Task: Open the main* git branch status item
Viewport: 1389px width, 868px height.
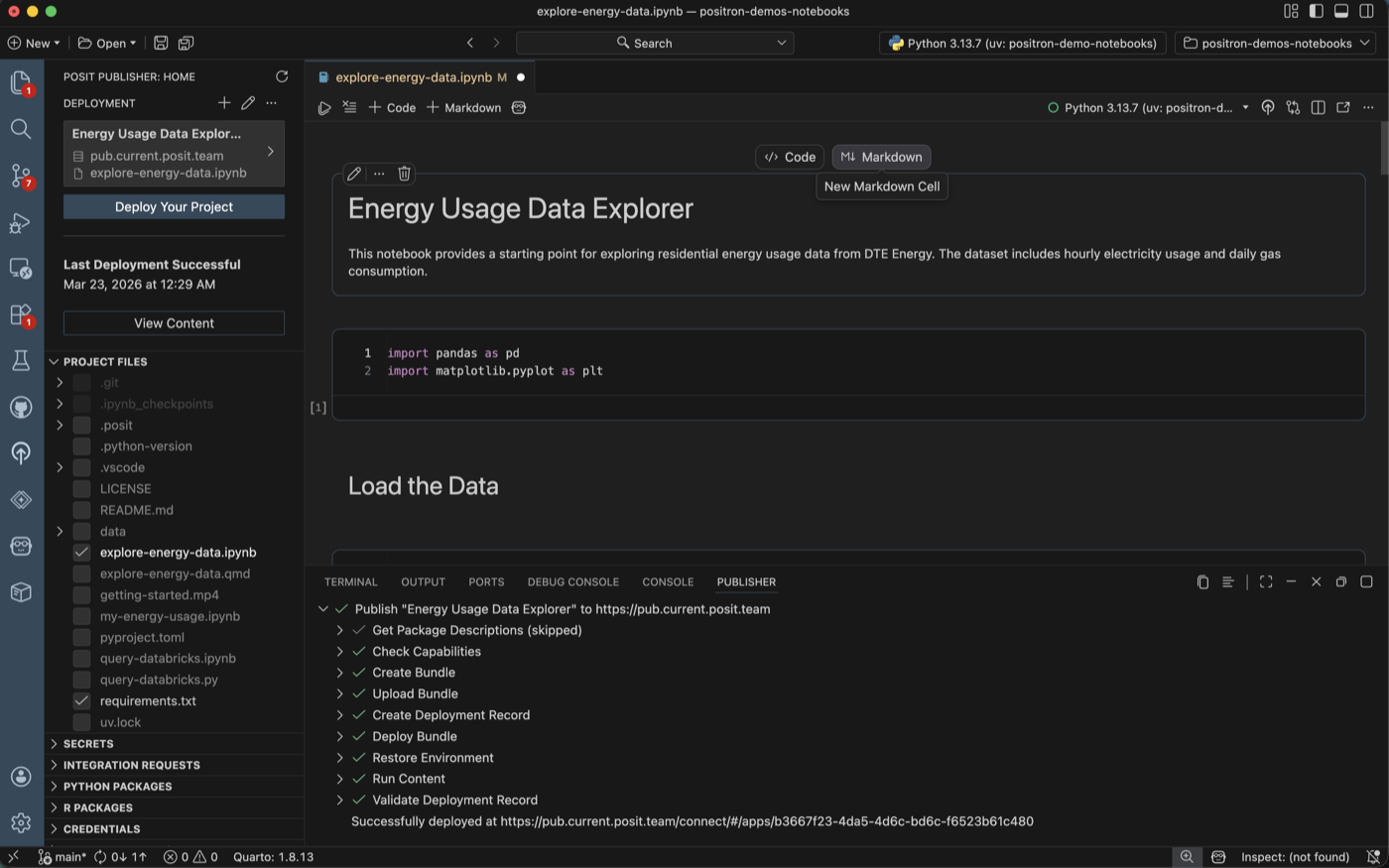Action: (x=62, y=857)
